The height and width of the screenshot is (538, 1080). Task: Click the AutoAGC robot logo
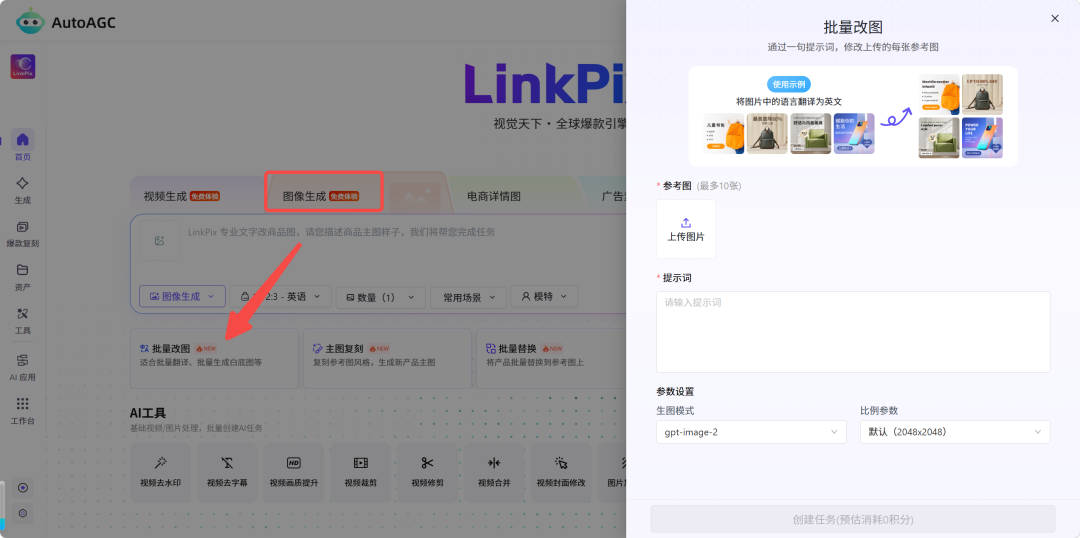[x=30, y=22]
